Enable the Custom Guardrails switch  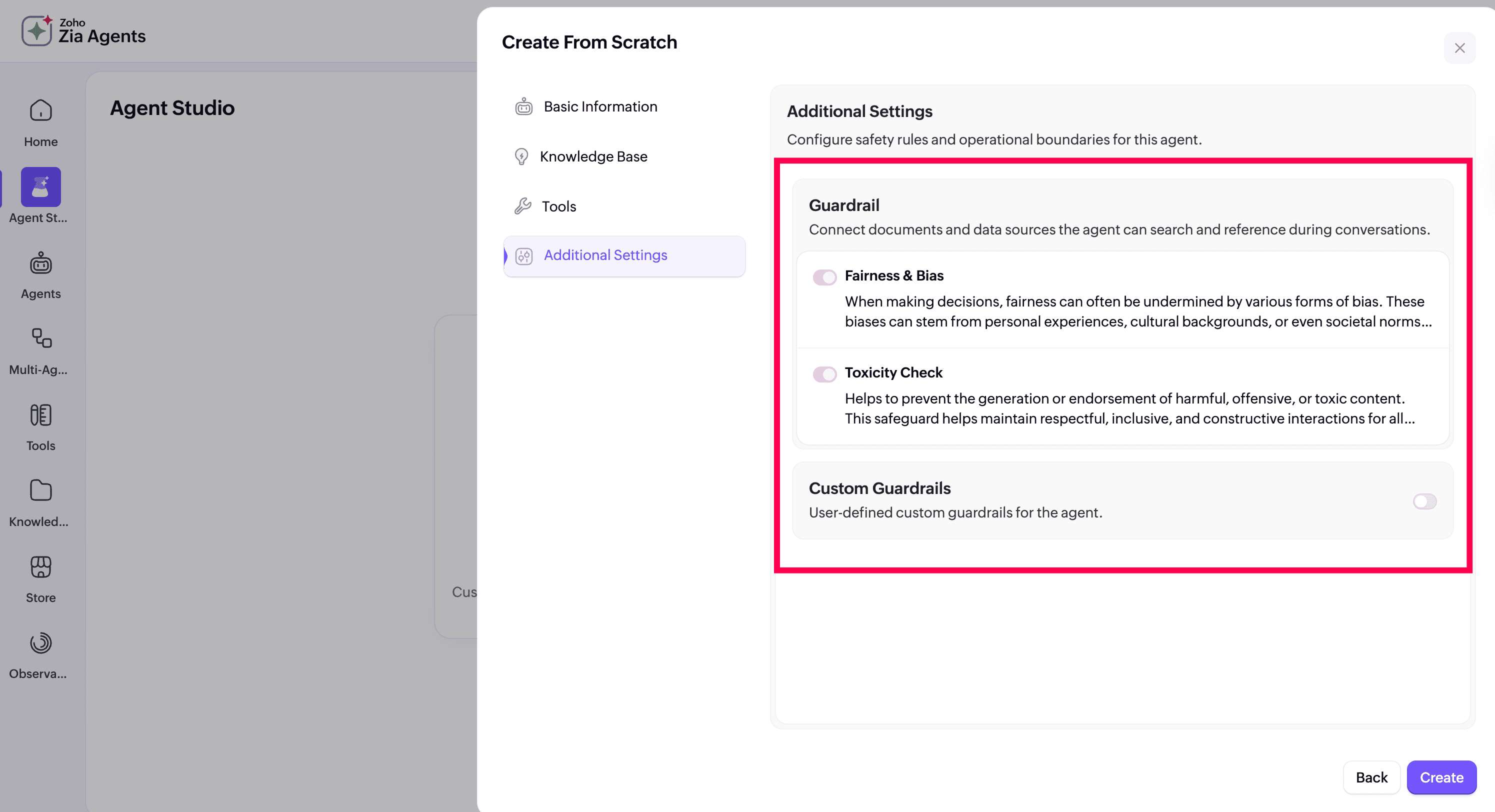(x=1425, y=501)
